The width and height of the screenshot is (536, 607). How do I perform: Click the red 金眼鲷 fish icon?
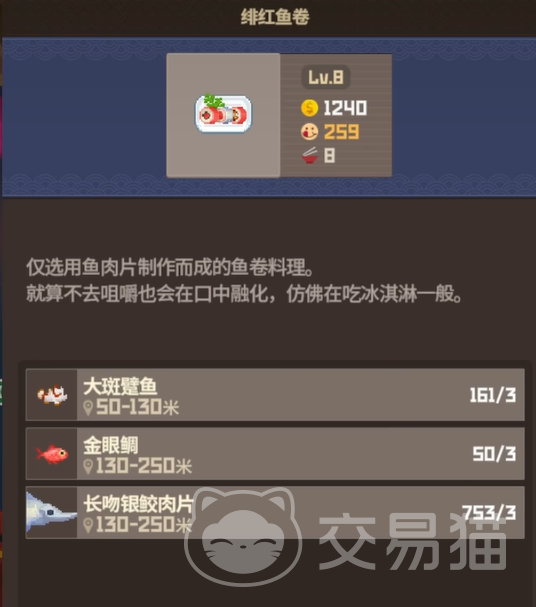pos(51,454)
